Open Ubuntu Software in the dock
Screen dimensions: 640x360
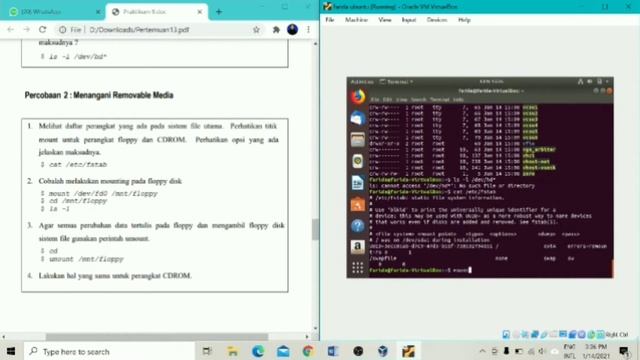click(x=358, y=204)
